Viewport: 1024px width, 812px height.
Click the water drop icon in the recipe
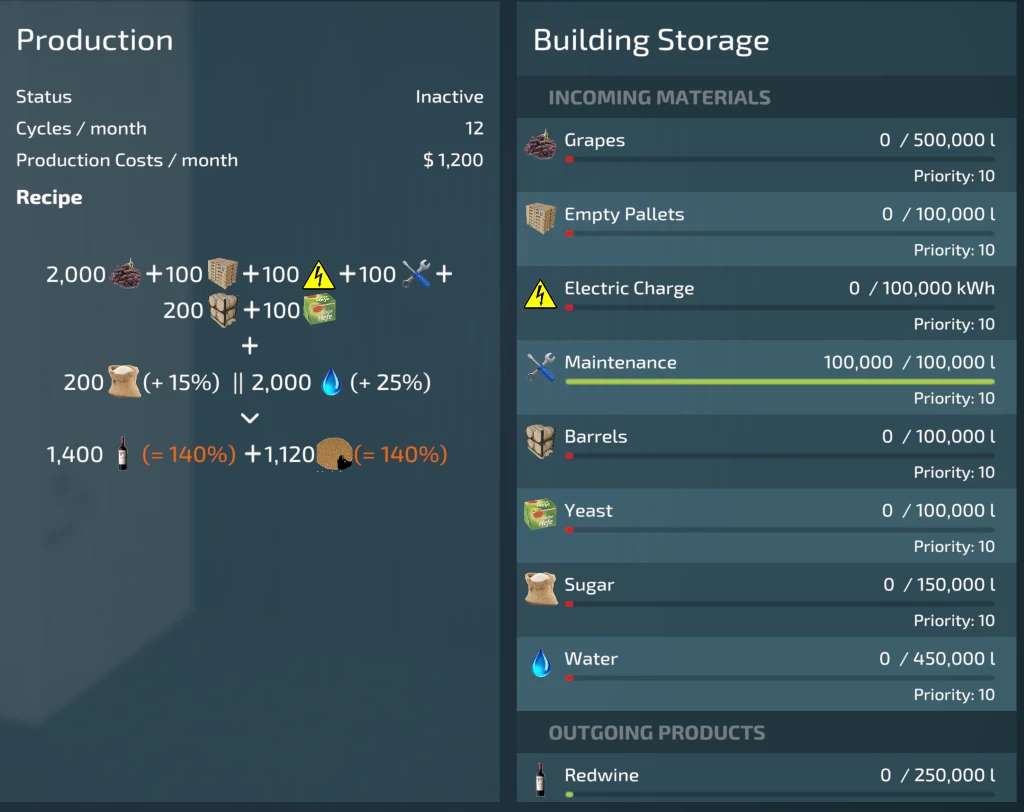click(x=330, y=383)
